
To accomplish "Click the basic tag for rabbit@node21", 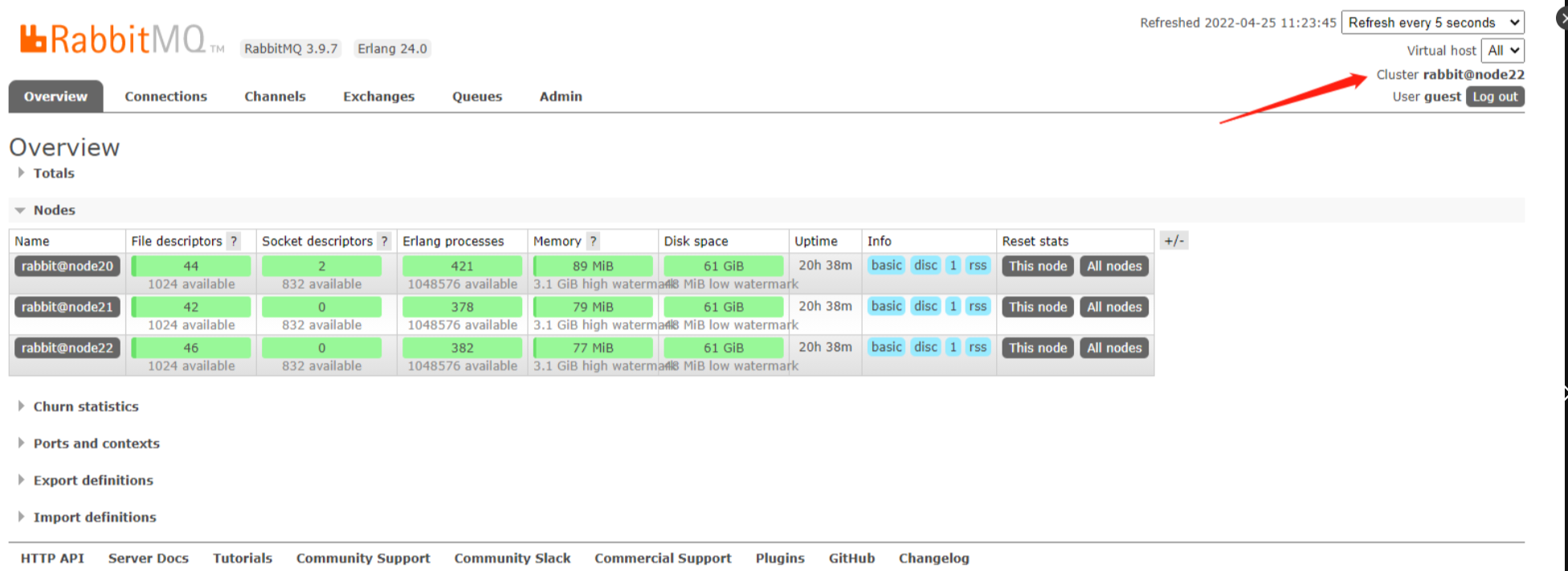I will coord(887,306).
